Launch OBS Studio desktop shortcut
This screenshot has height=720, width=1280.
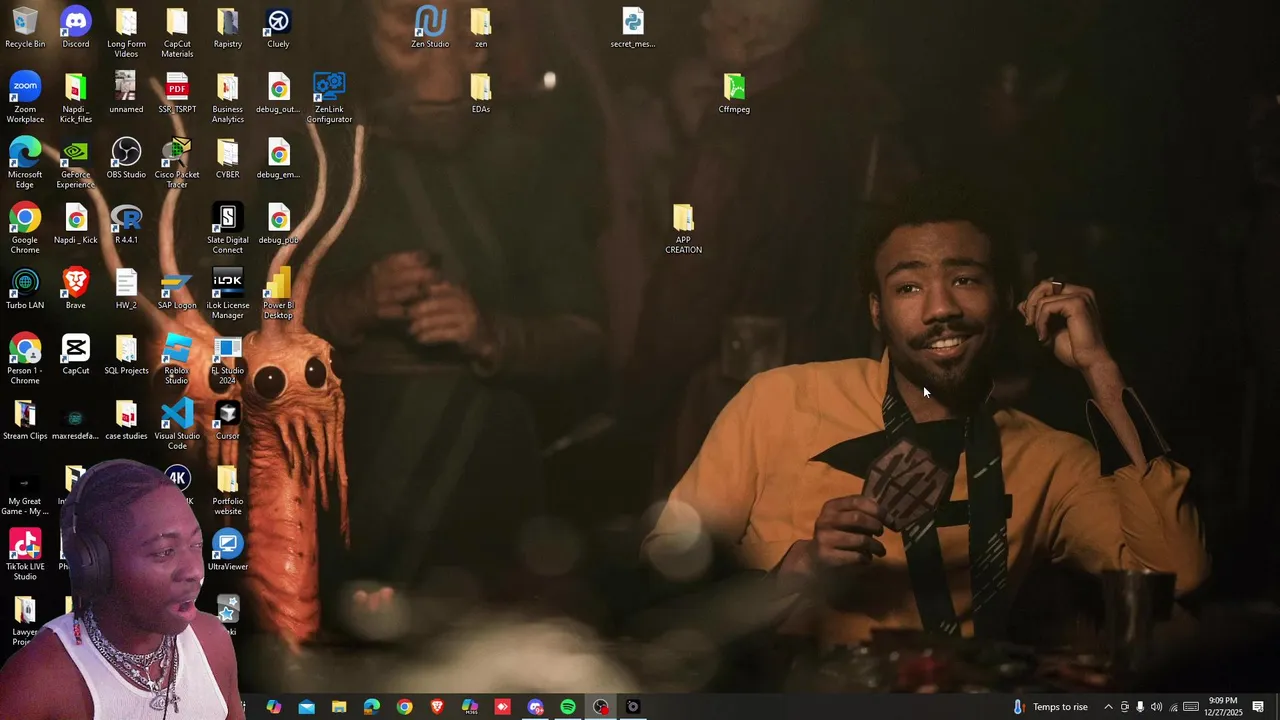tap(126, 158)
